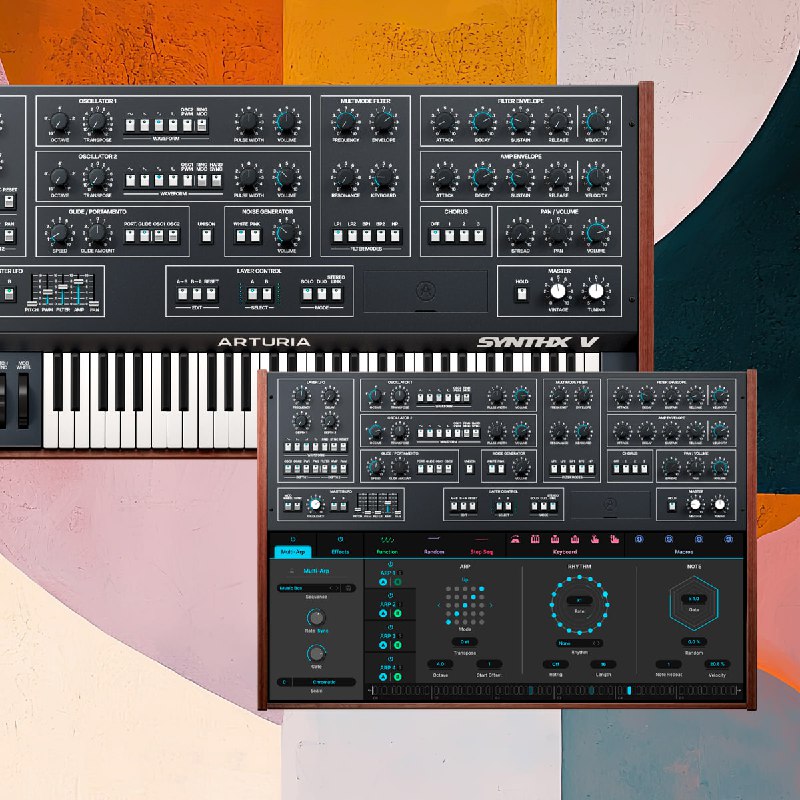This screenshot has height=800, width=800.
Task: Select layer A in large synth Layer Control
Action: pos(253,294)
